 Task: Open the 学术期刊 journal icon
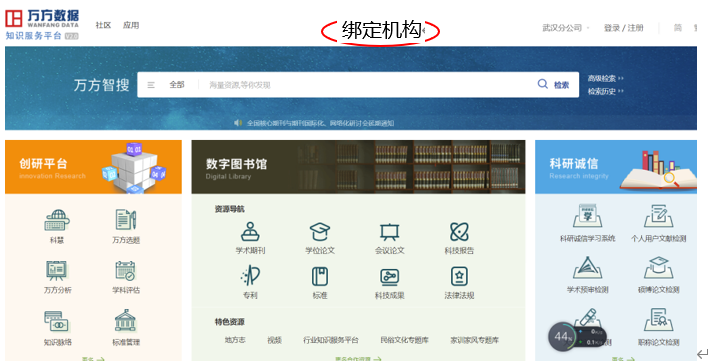pyautogui.click(x=250, y=232)
